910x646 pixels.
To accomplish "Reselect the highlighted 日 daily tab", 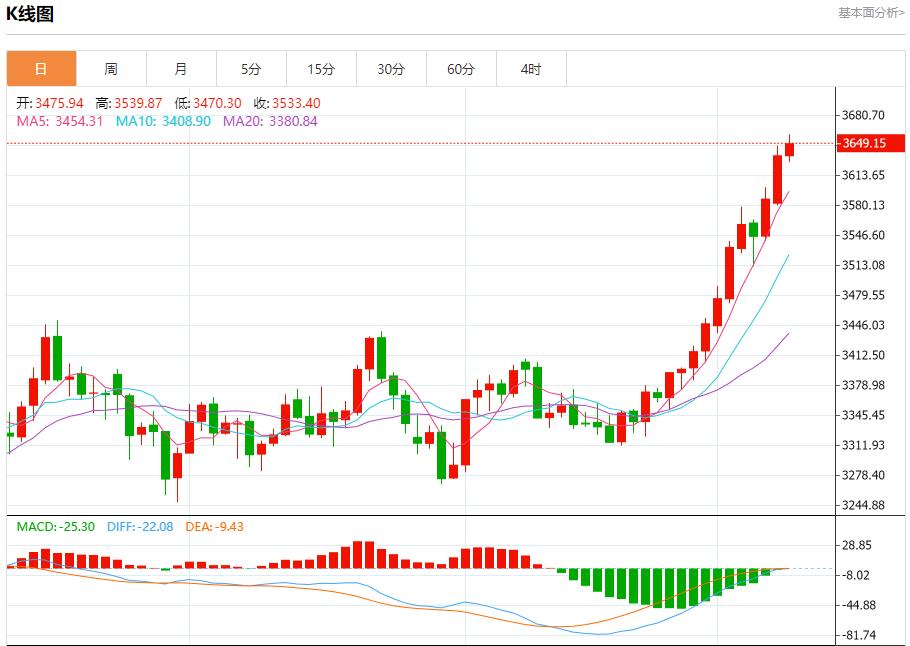I will pyautogui.click(x=41, y=68).
